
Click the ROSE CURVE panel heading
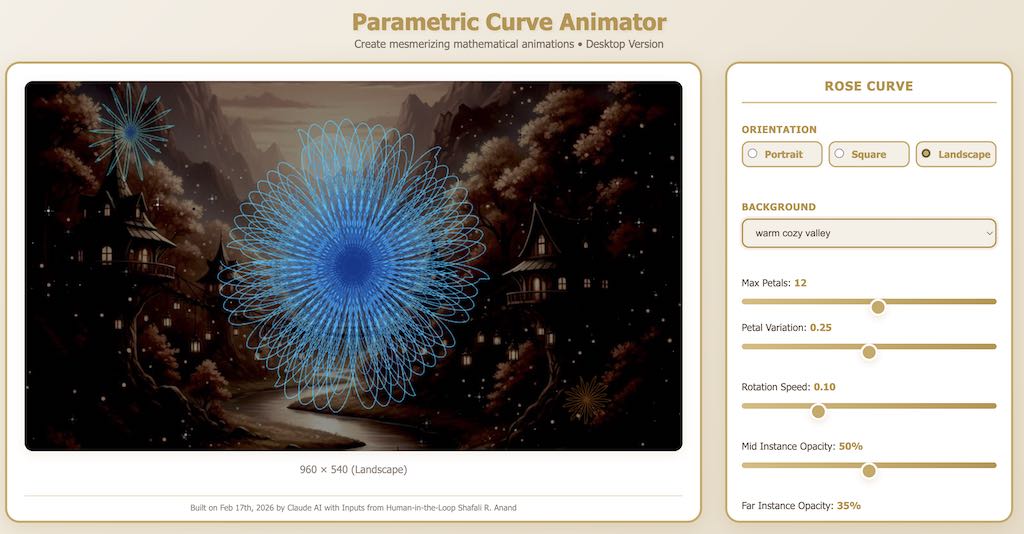868,86
